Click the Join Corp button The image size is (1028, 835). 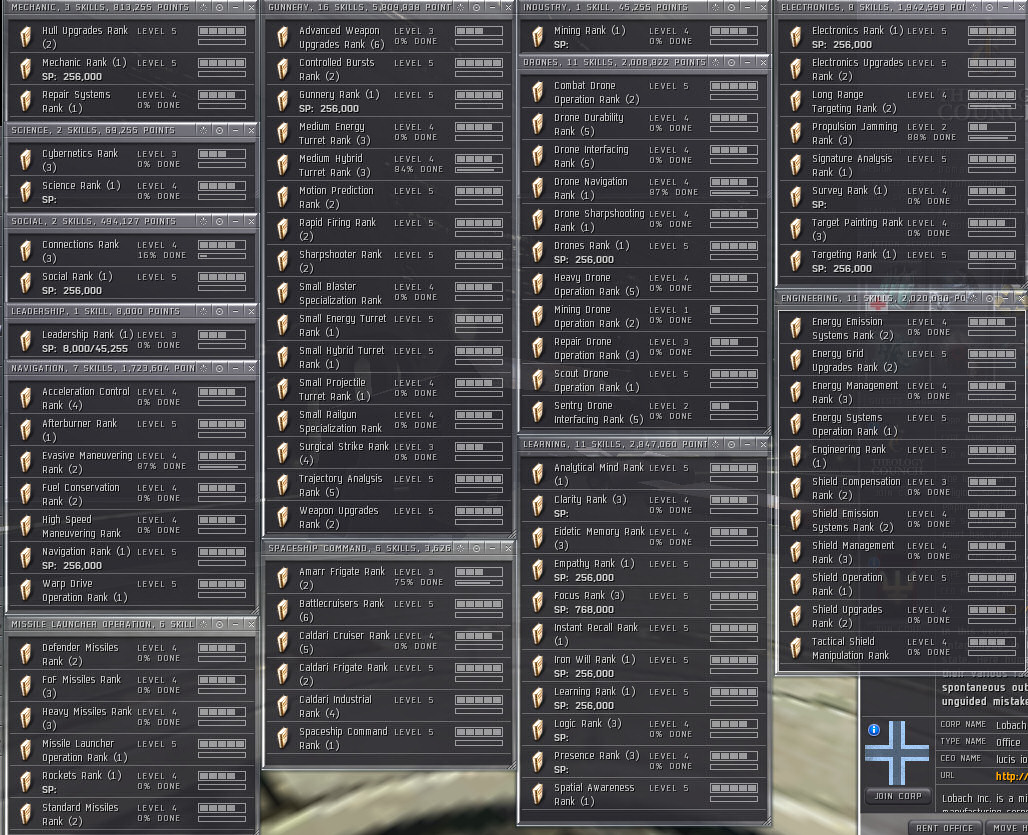898,796
